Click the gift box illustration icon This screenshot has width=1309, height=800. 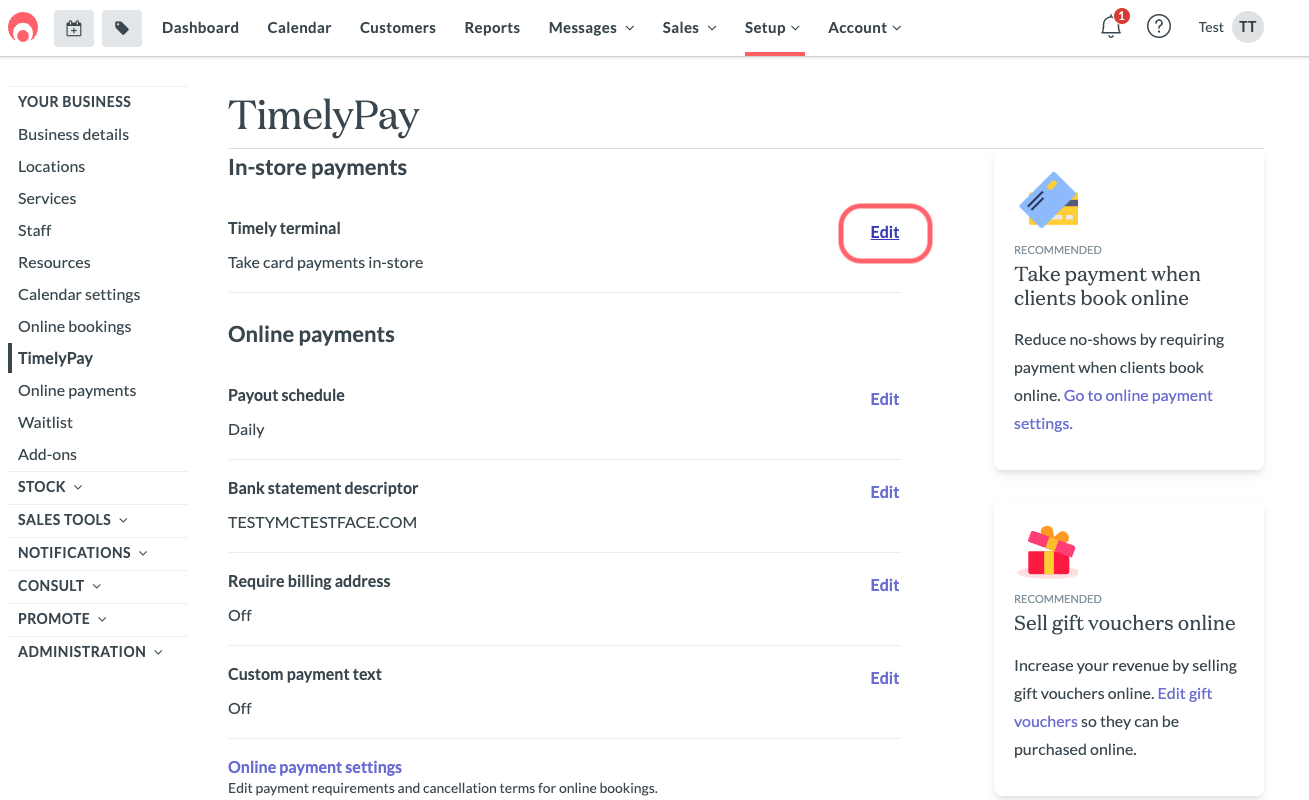pos(1048,551)
